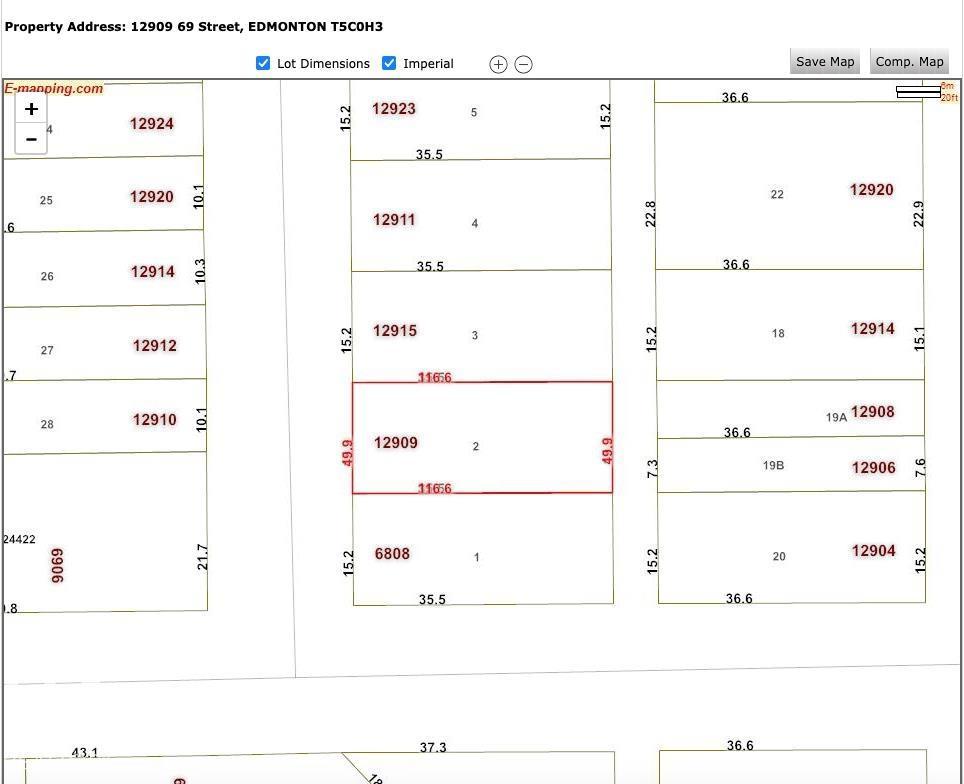Click the map zoom out minus button
Screen dimensions: 964x784
[31, 139]
